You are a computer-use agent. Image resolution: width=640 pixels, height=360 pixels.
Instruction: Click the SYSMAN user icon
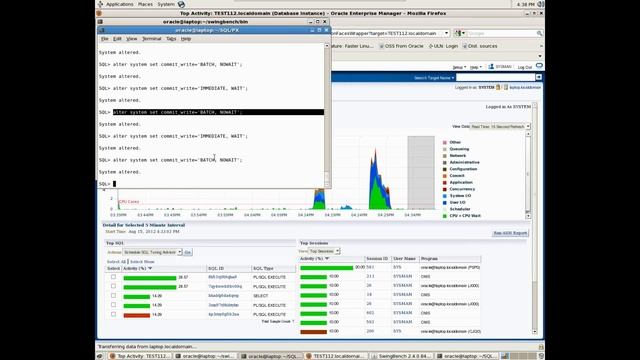click(x=491, y=67)
